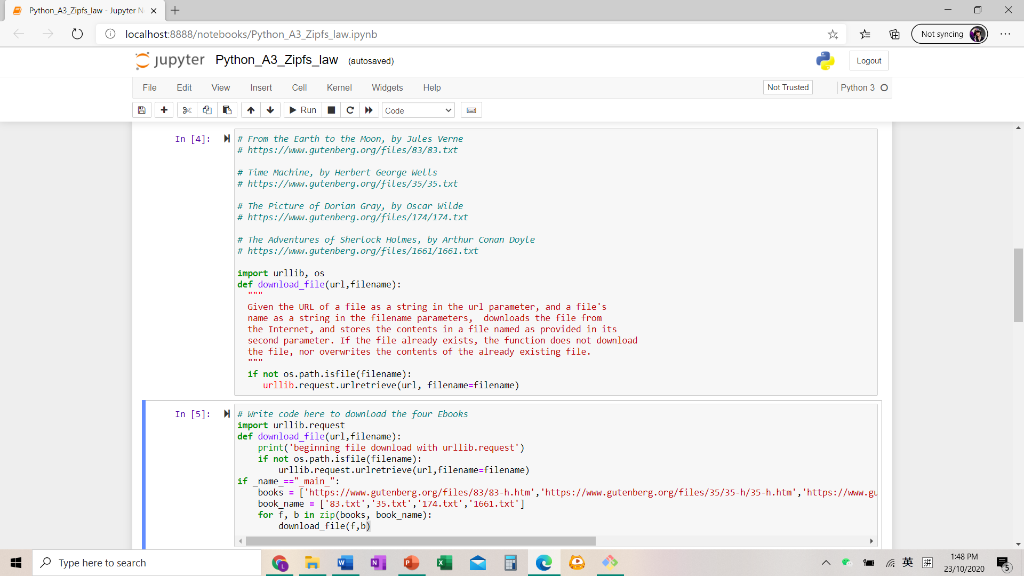Open the Favorites list
This screenshot has height=576, width=1024.
coord(865,34)
